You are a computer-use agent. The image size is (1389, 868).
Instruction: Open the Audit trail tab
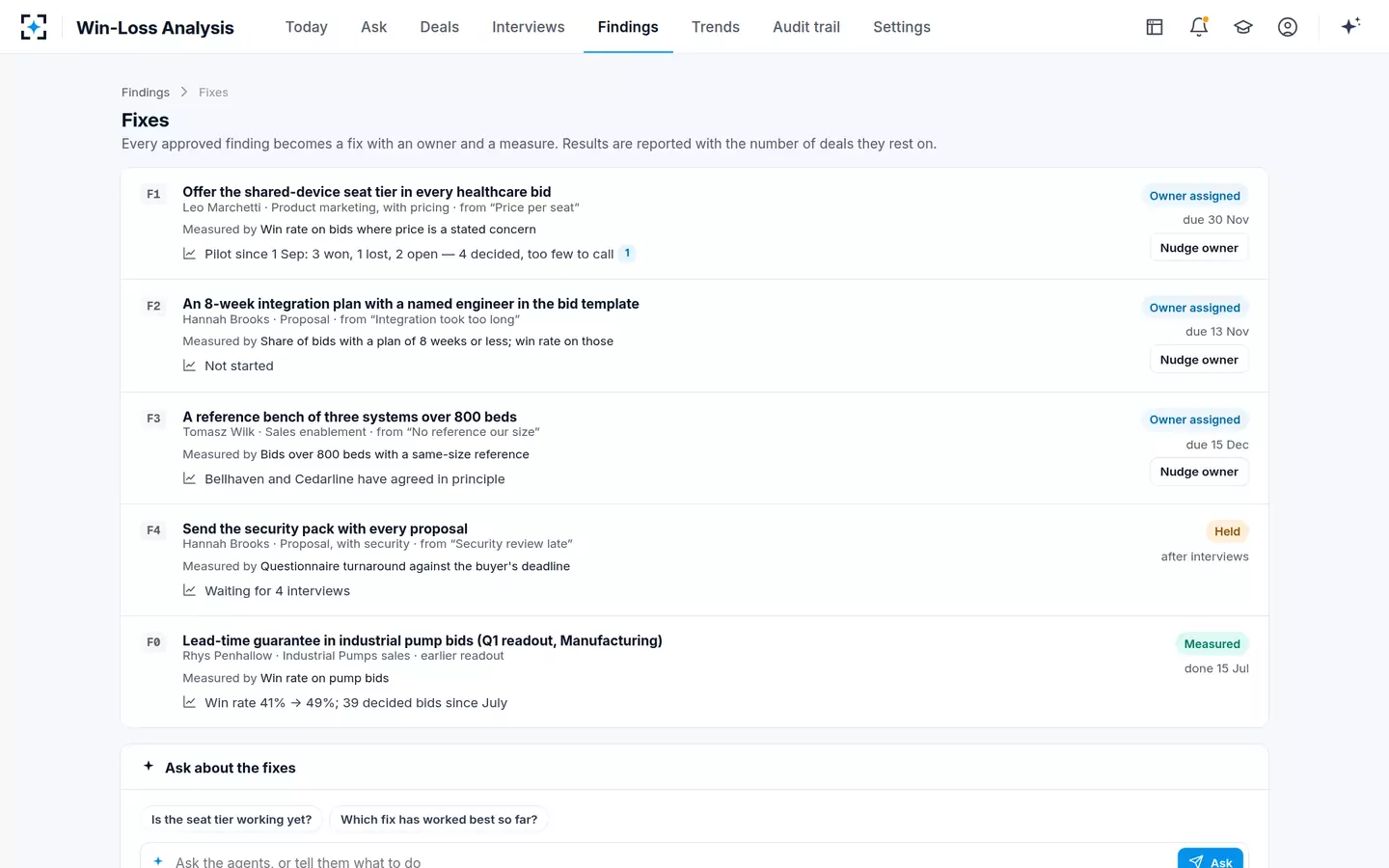(x=806, y=27)
